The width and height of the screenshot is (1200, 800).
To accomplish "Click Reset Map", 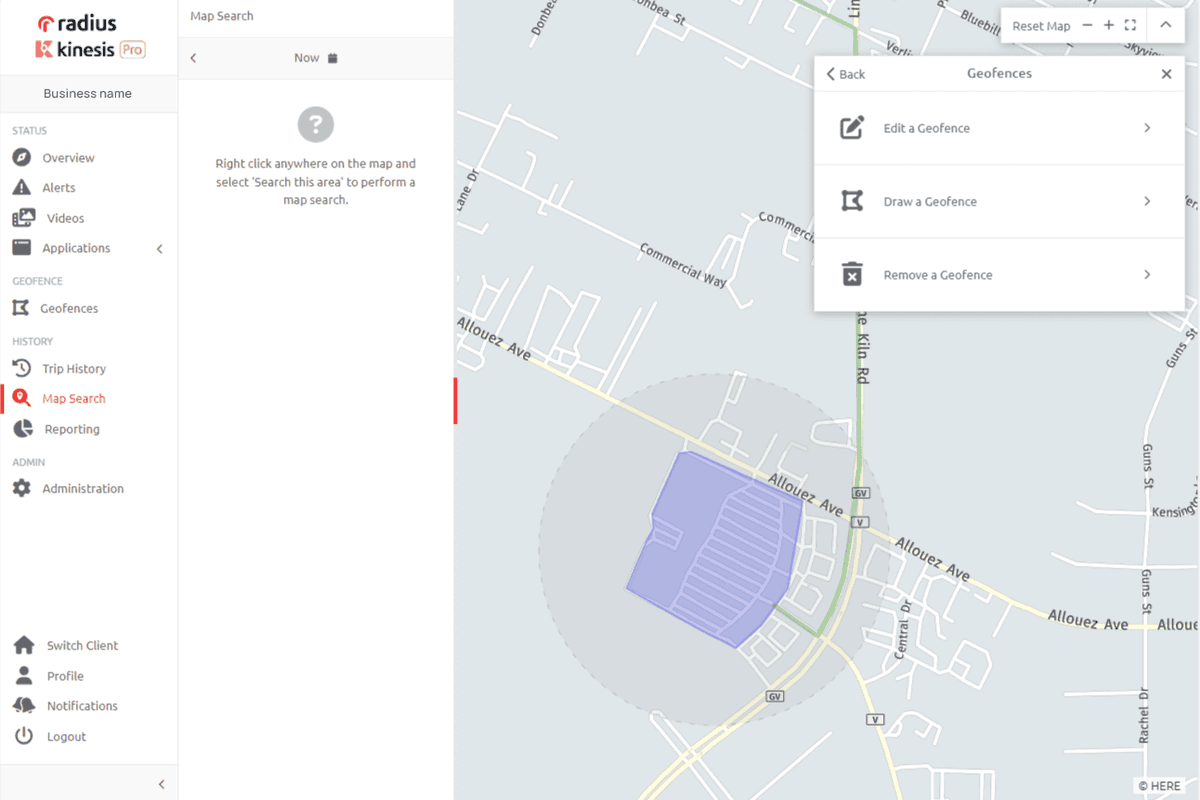I will coord(1040,25).
